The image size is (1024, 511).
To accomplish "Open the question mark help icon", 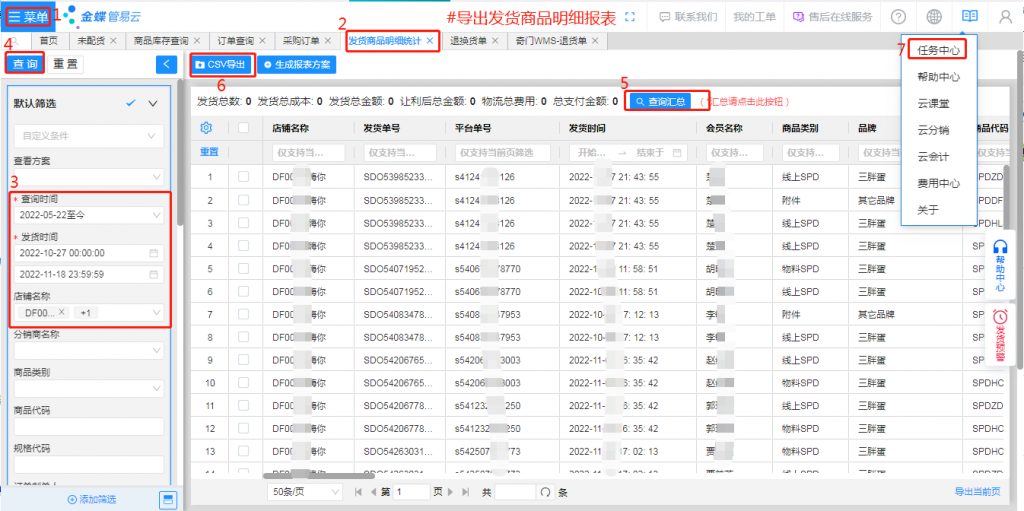I will pos(898,17).
